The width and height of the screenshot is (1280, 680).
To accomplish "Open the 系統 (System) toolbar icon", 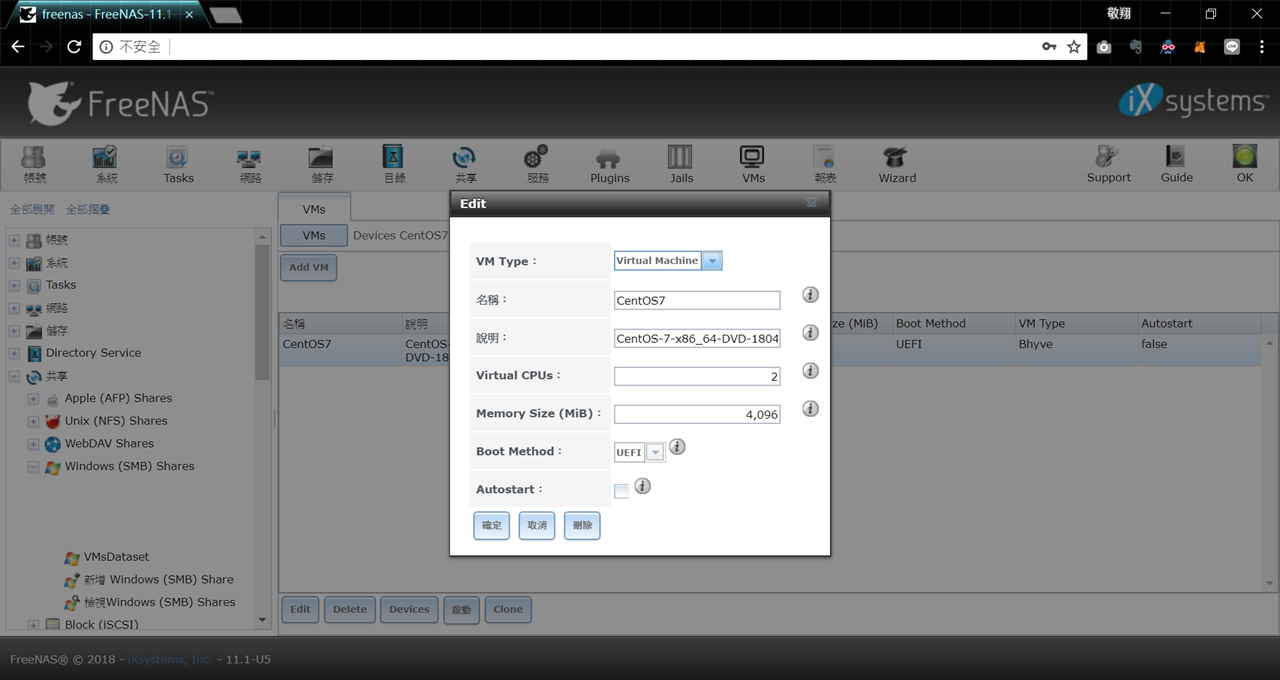I will pos(106,164).
